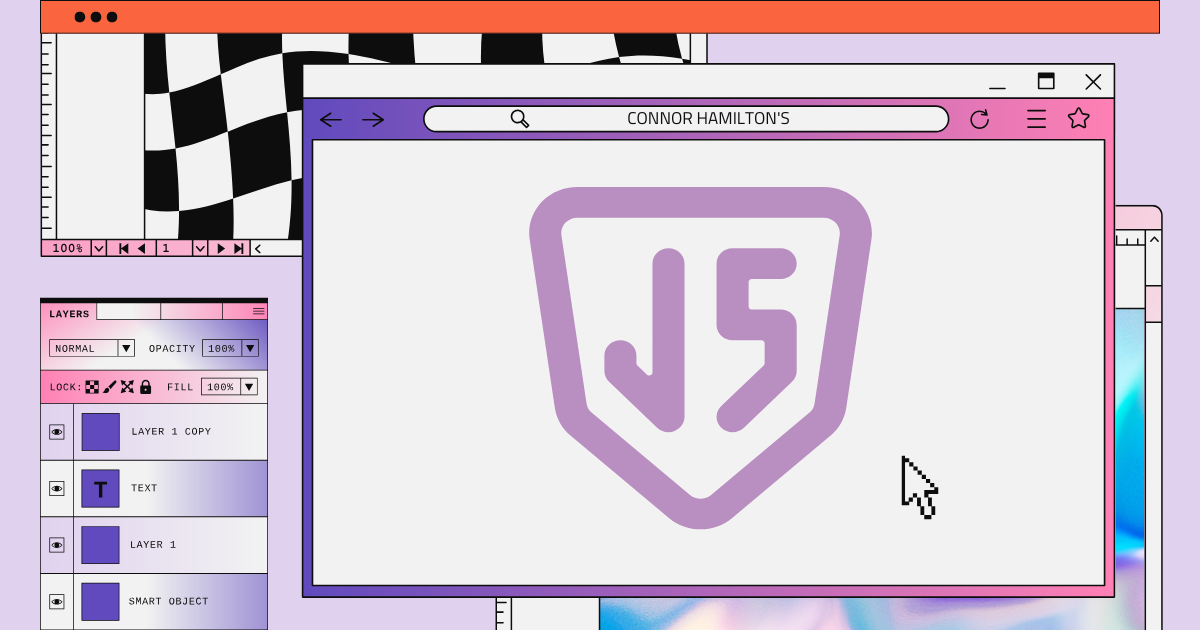Open the Layers panel options menu
The height and width of the screenshot is (630, 1200).
click(258, 311)
